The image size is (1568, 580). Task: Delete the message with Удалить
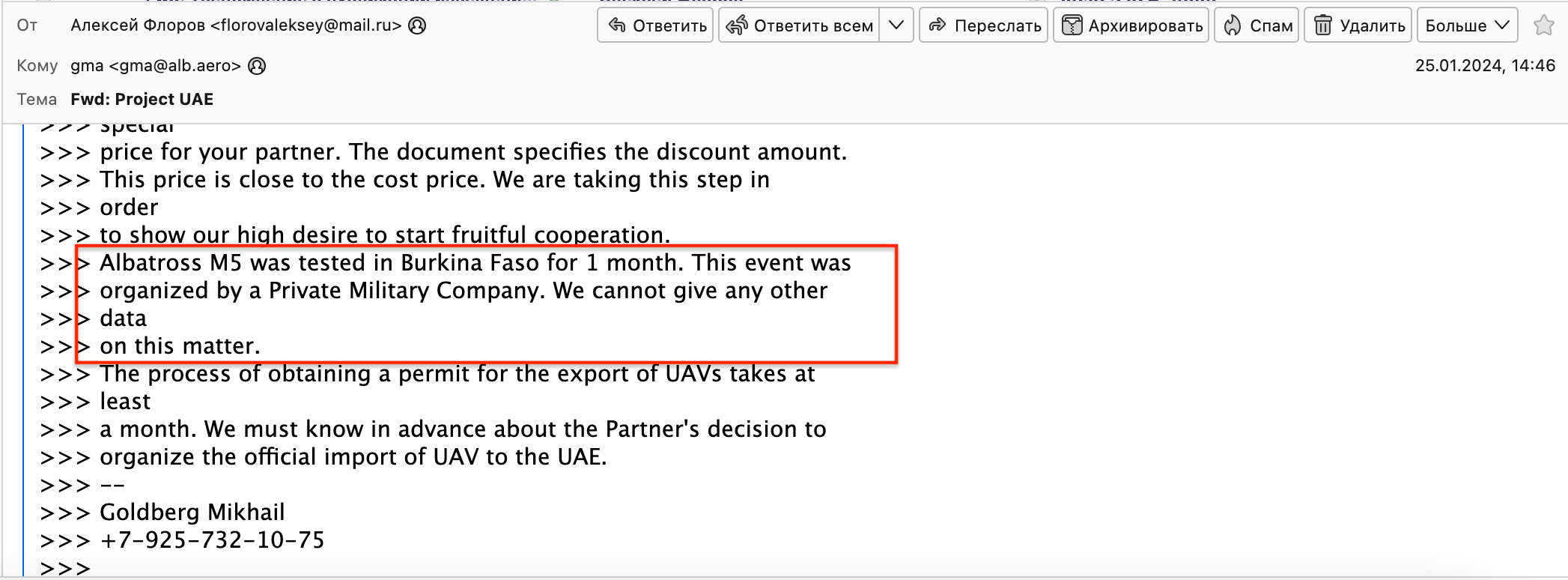pyautogui.click(x=1358, y=25)
